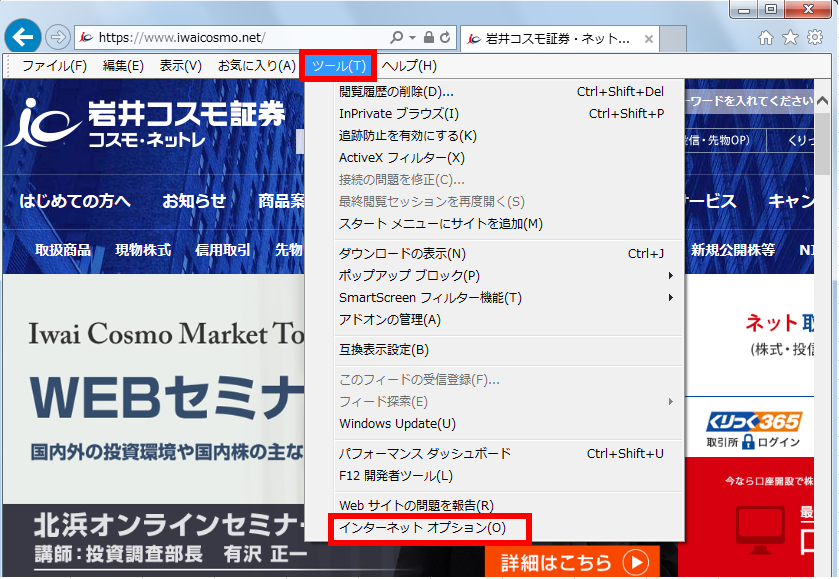Close the 岩井コスモ証券 tab
This screenshot has width=839, height=579.
coord(649,39)
